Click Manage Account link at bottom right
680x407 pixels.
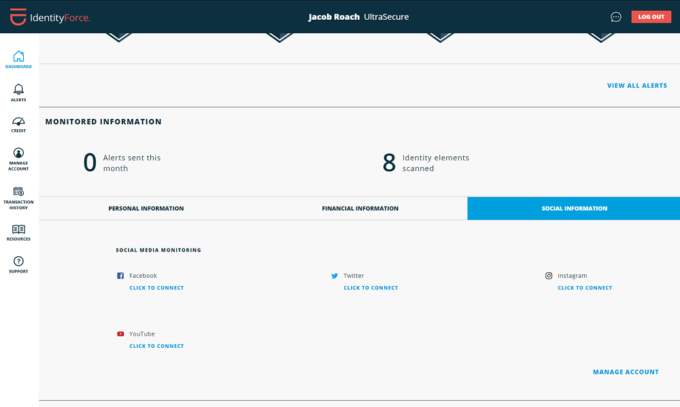625,372
